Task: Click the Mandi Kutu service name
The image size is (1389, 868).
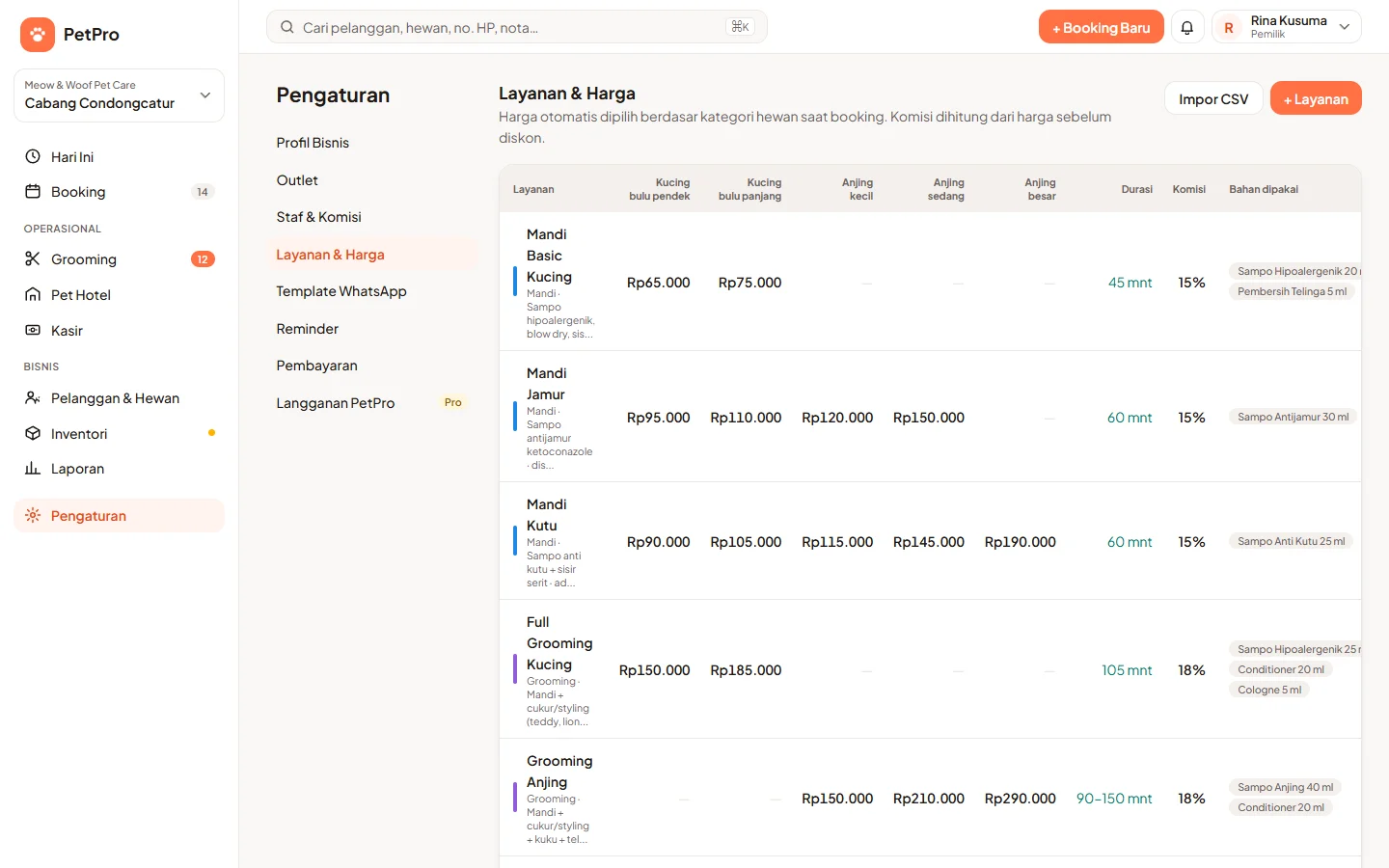Action: 546,515
